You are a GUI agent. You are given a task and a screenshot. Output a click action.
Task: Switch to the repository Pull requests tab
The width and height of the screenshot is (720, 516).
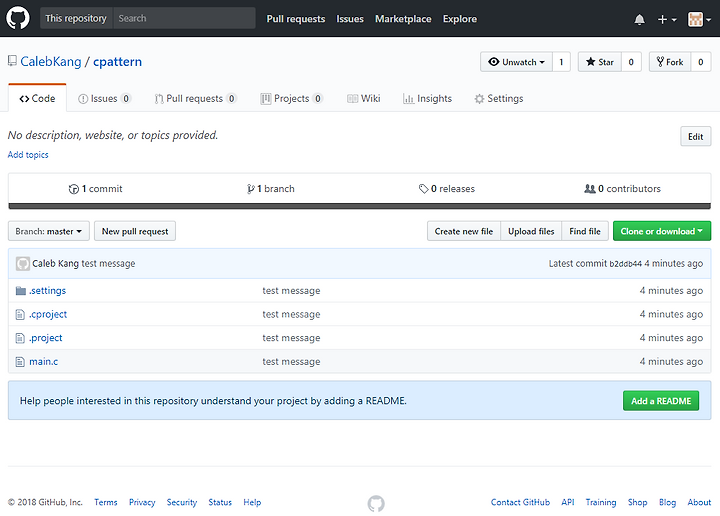coord(195,98)
